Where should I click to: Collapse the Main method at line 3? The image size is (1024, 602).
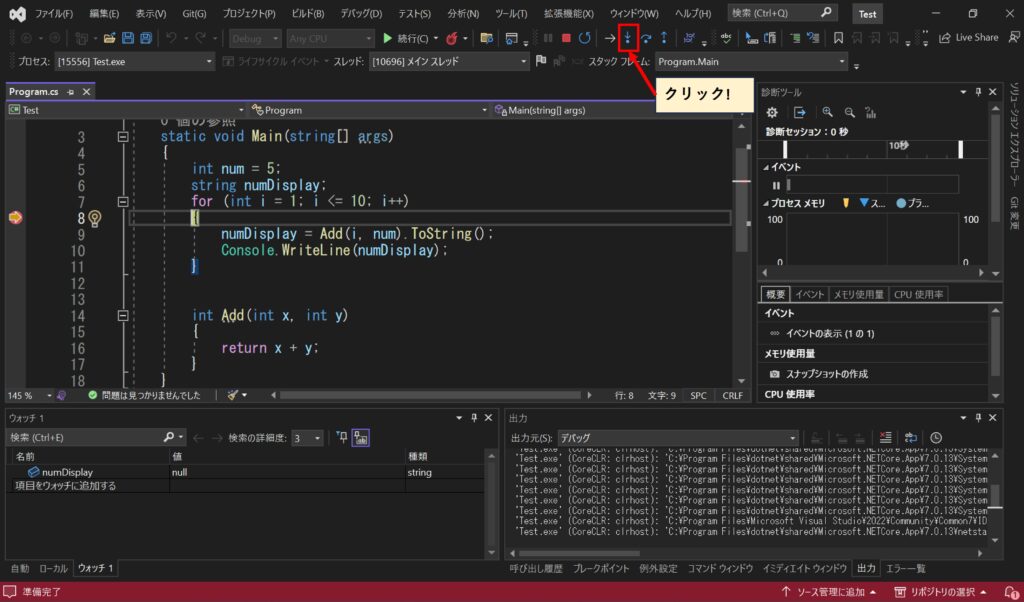[x=122, y=136]
